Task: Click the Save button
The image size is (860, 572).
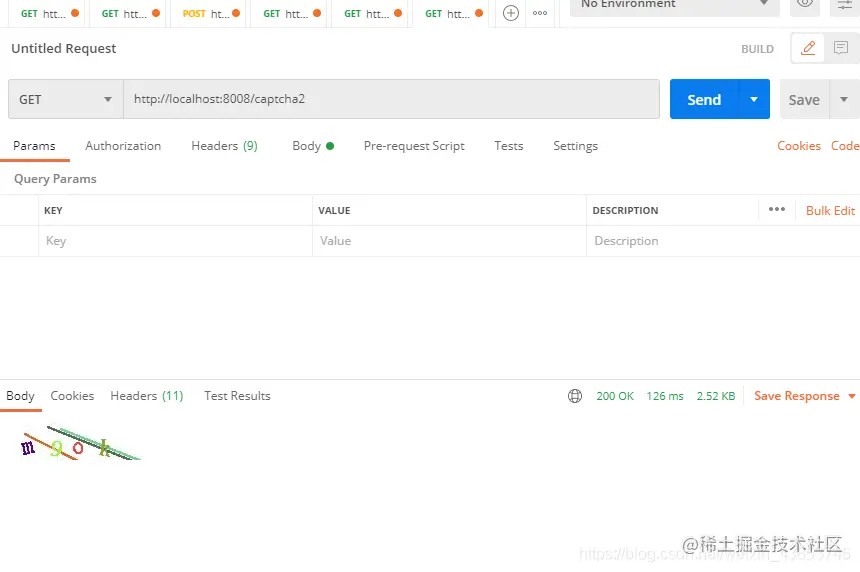Action: [805, 99]
